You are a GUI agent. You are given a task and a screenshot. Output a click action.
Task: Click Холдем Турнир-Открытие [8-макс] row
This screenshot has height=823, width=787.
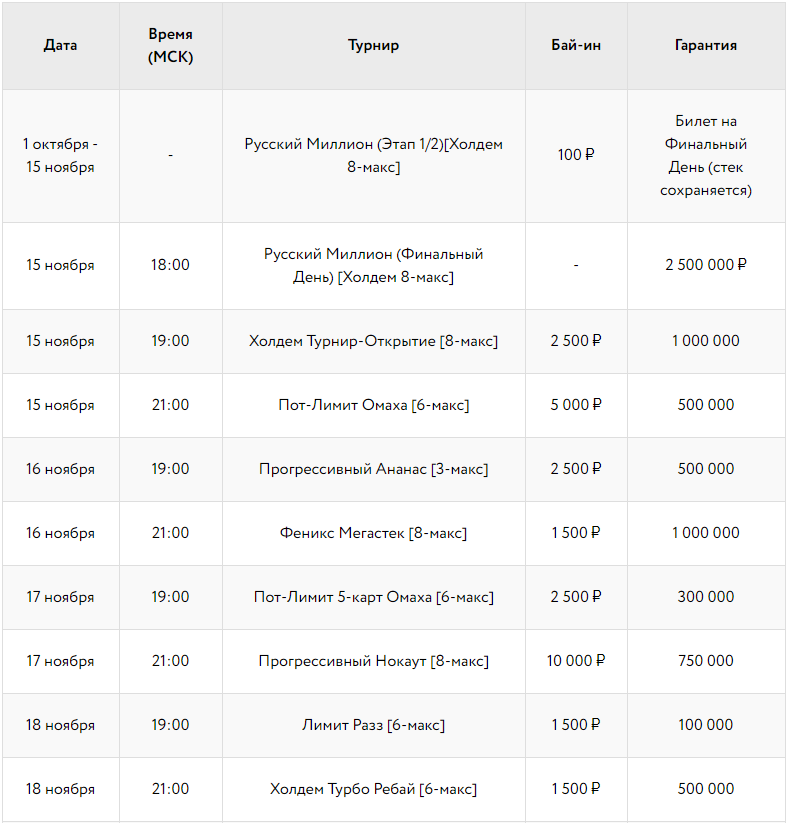tap(373, 341)
